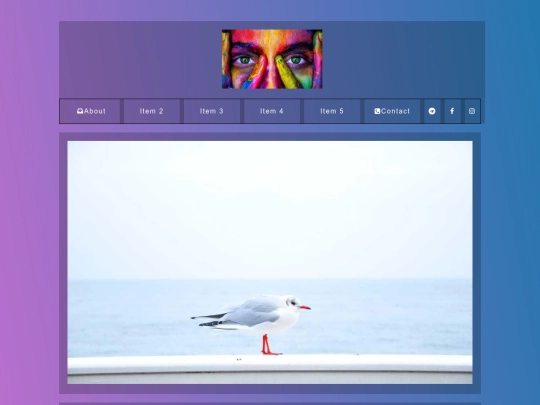The height and width of the screenshot is (405, 540).
Task: Select Item 4 in navigation bar
Action: (272, 111)
